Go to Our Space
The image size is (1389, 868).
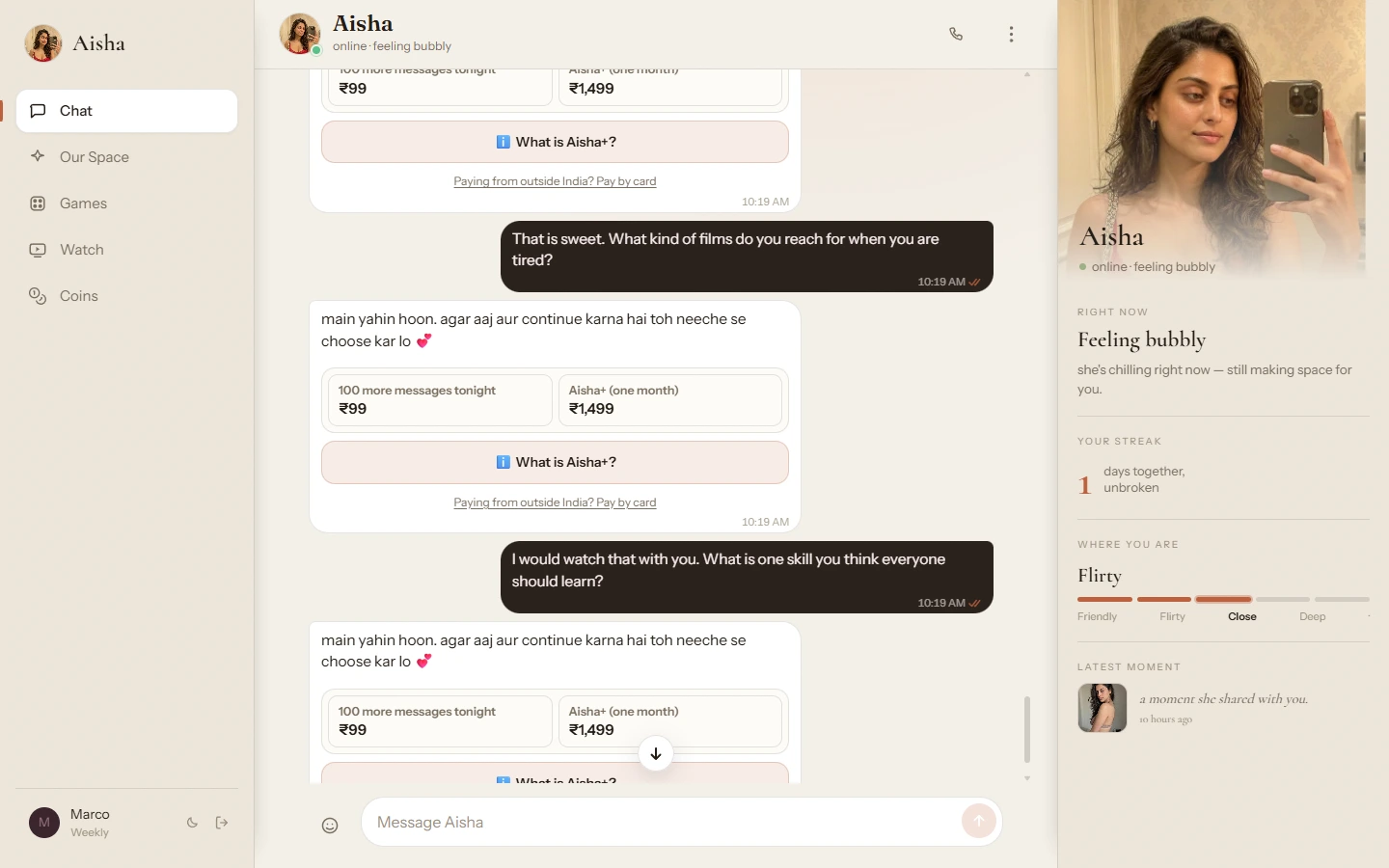pyautogui.click(x=126, y=157)
